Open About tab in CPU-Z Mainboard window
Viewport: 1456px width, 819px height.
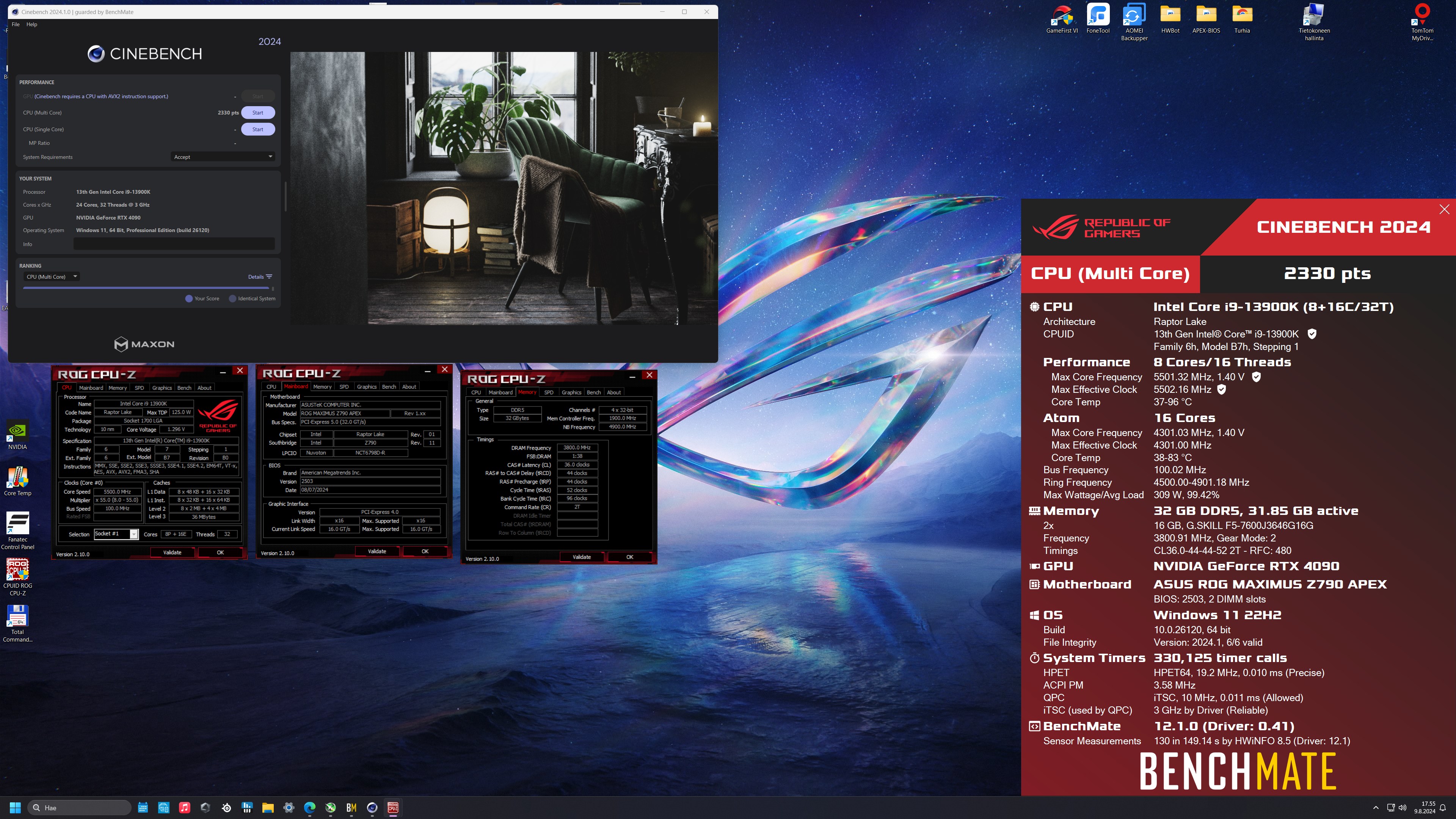click(x=409, y=387)
